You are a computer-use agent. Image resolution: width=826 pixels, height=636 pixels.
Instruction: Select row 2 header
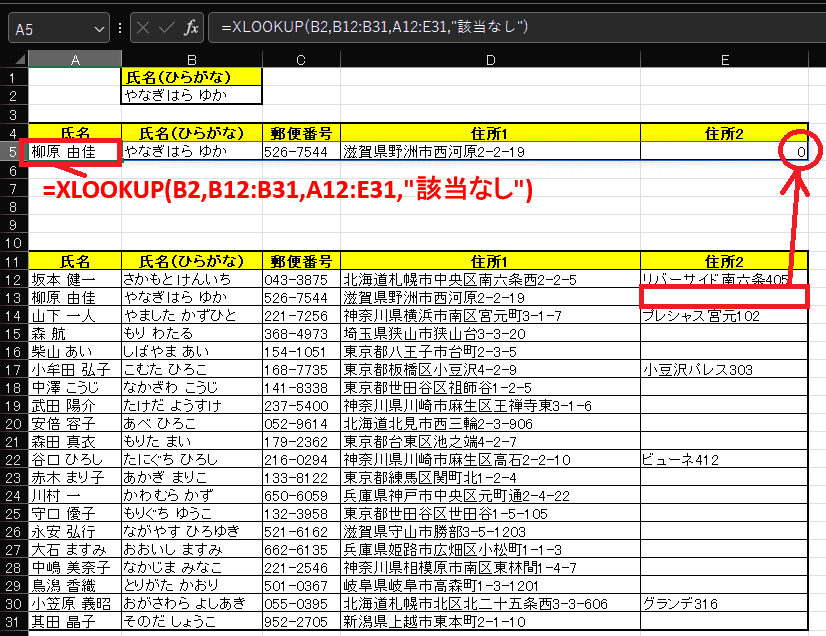click(x=14, y=96)
